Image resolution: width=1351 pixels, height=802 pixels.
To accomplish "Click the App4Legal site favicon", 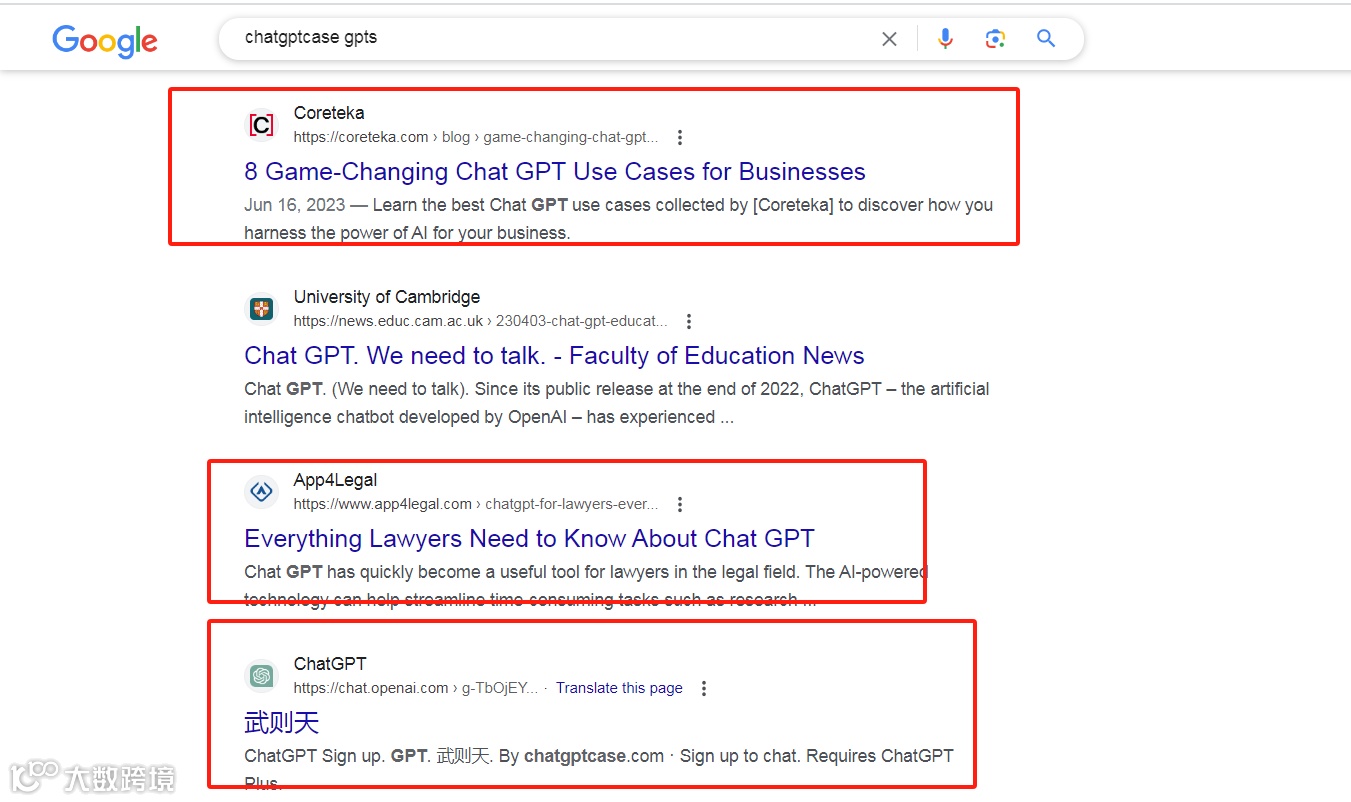I will (x=261, y=492).
